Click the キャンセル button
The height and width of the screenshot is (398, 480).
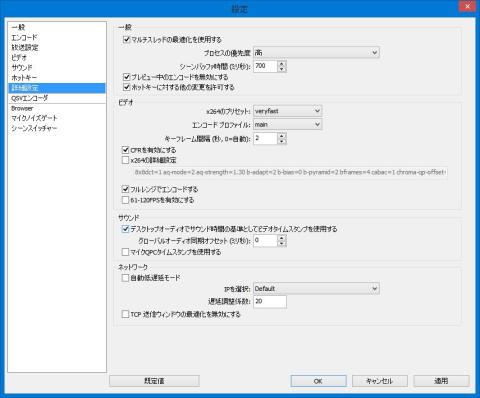point(380,381)
